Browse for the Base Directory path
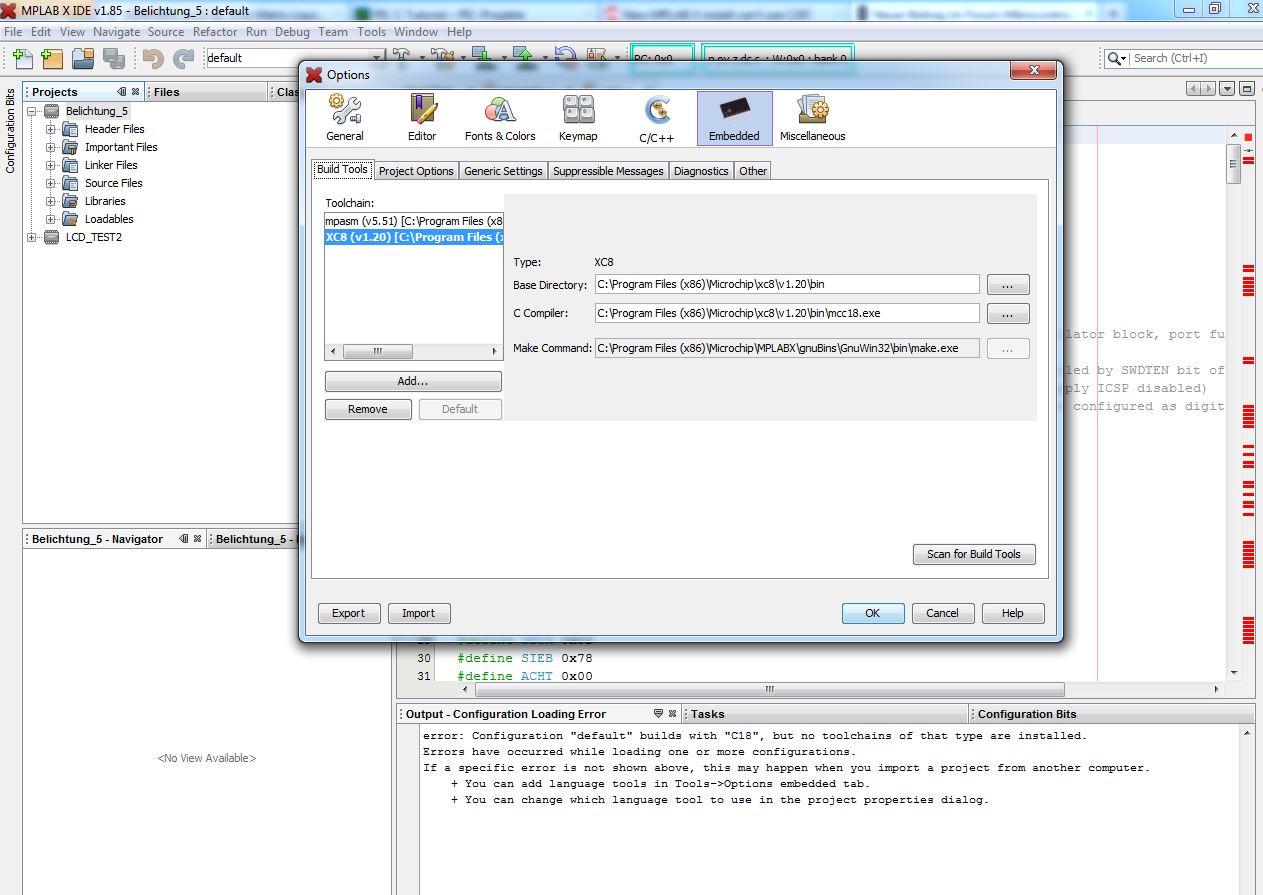 pos(1007,285)
